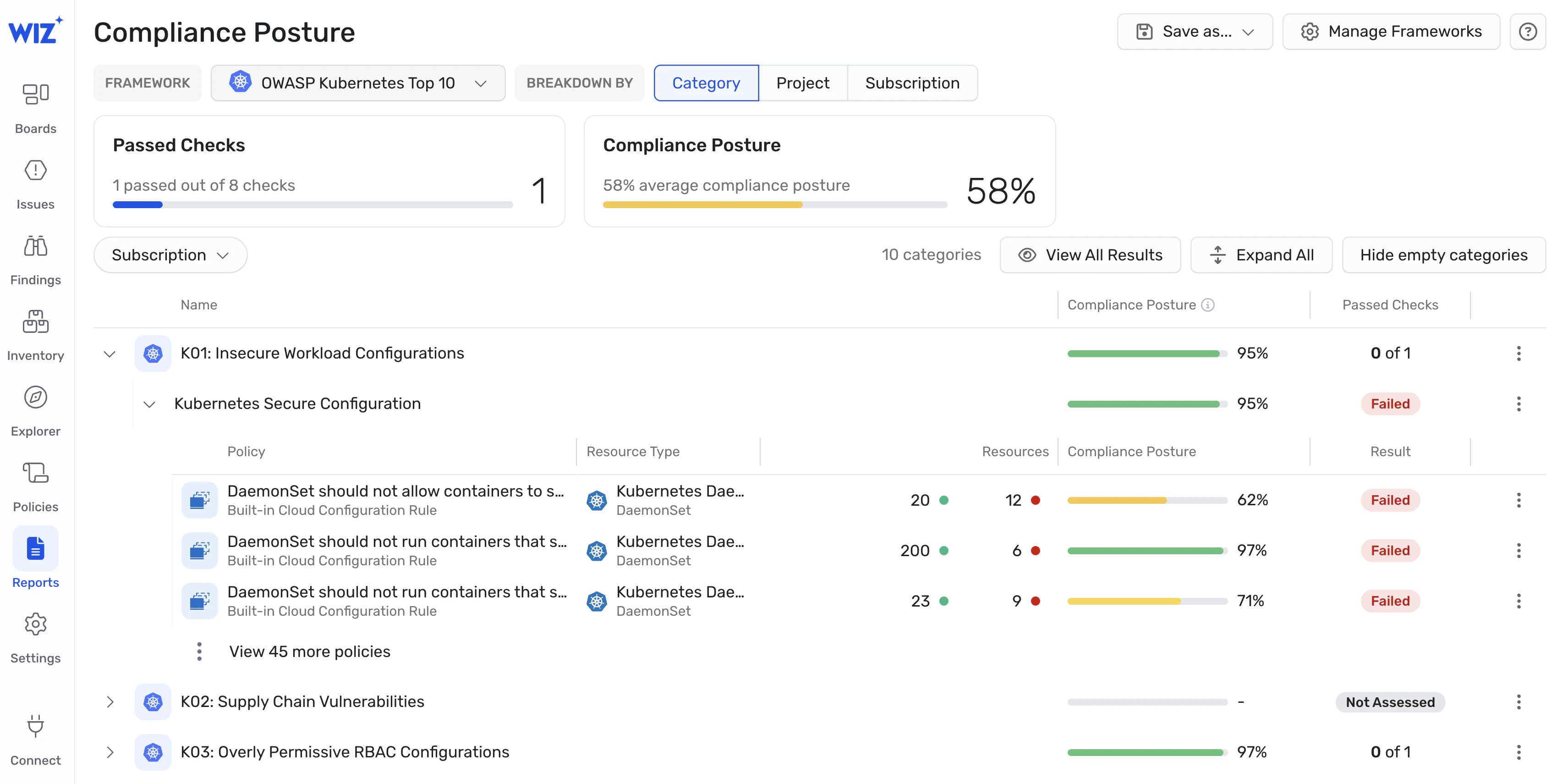
Task: Click 20 passing resources count
Action: pos(920,501)
